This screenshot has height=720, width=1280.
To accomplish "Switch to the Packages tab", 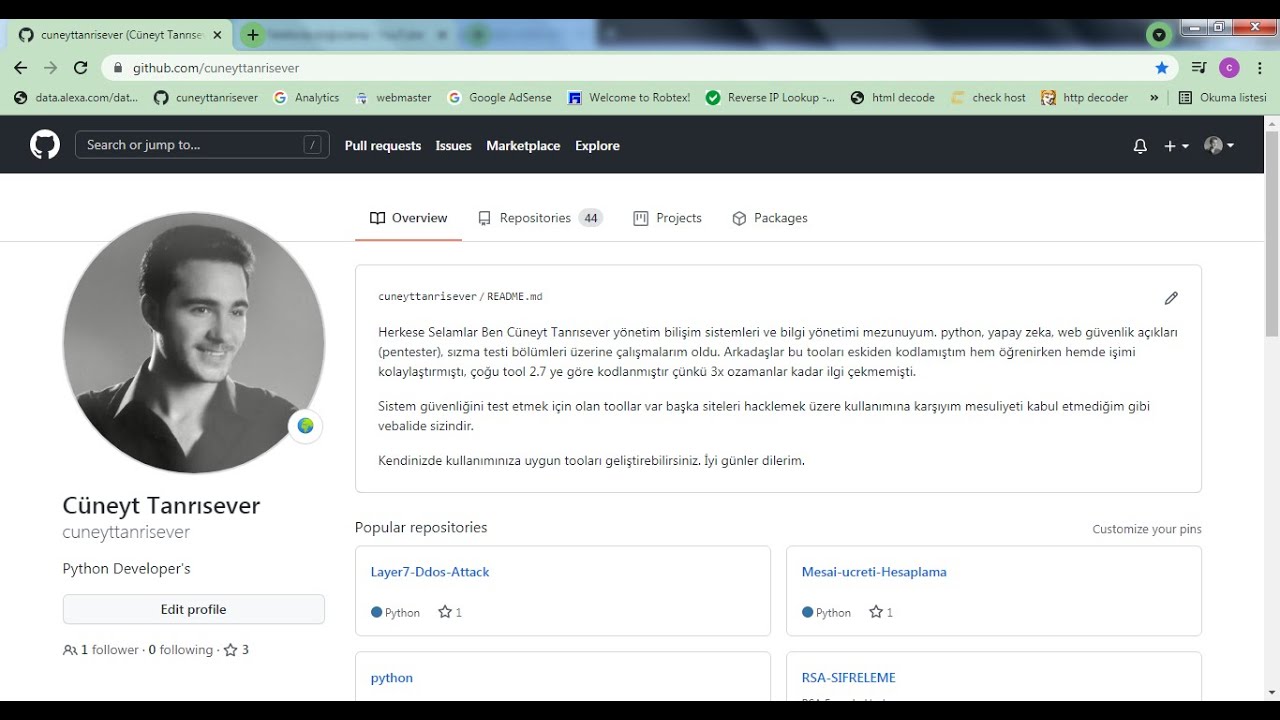I will 769,218.
